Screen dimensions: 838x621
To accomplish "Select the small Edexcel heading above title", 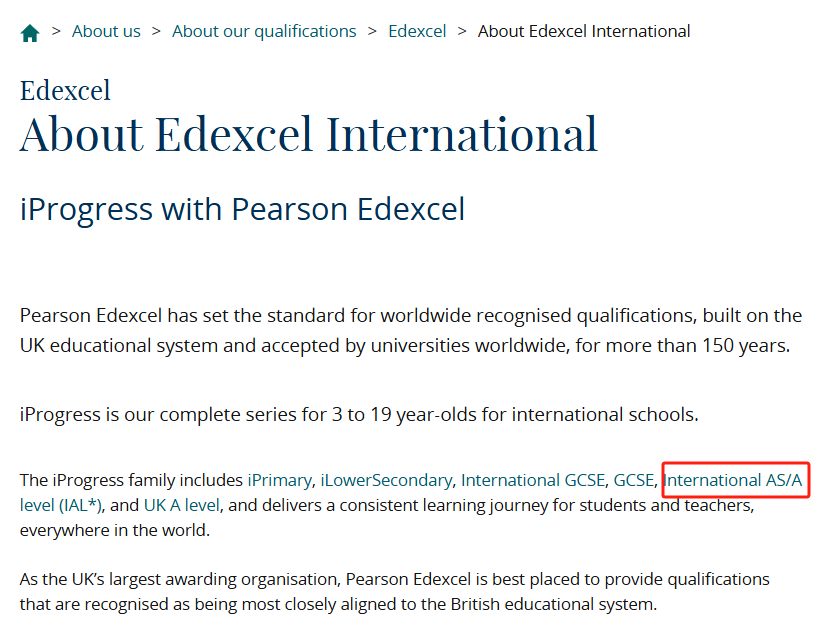I will point(65,90).
